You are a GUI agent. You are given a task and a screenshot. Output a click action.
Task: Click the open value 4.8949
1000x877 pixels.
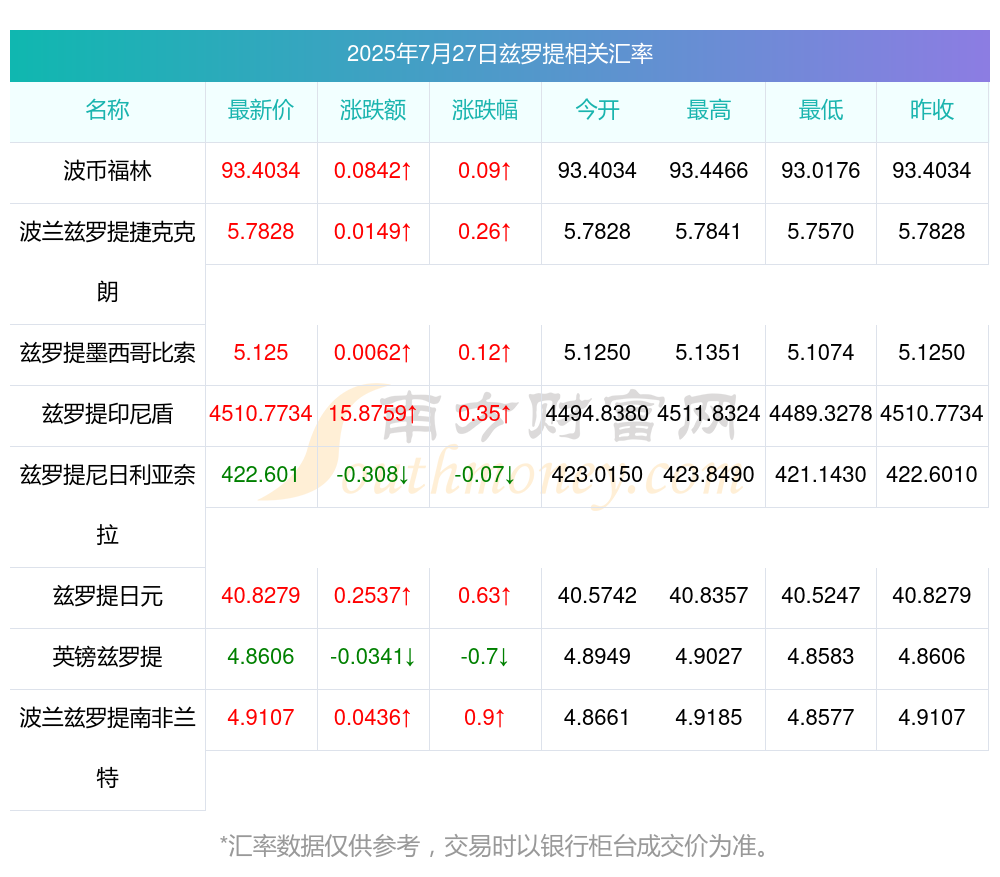point(597,656)
